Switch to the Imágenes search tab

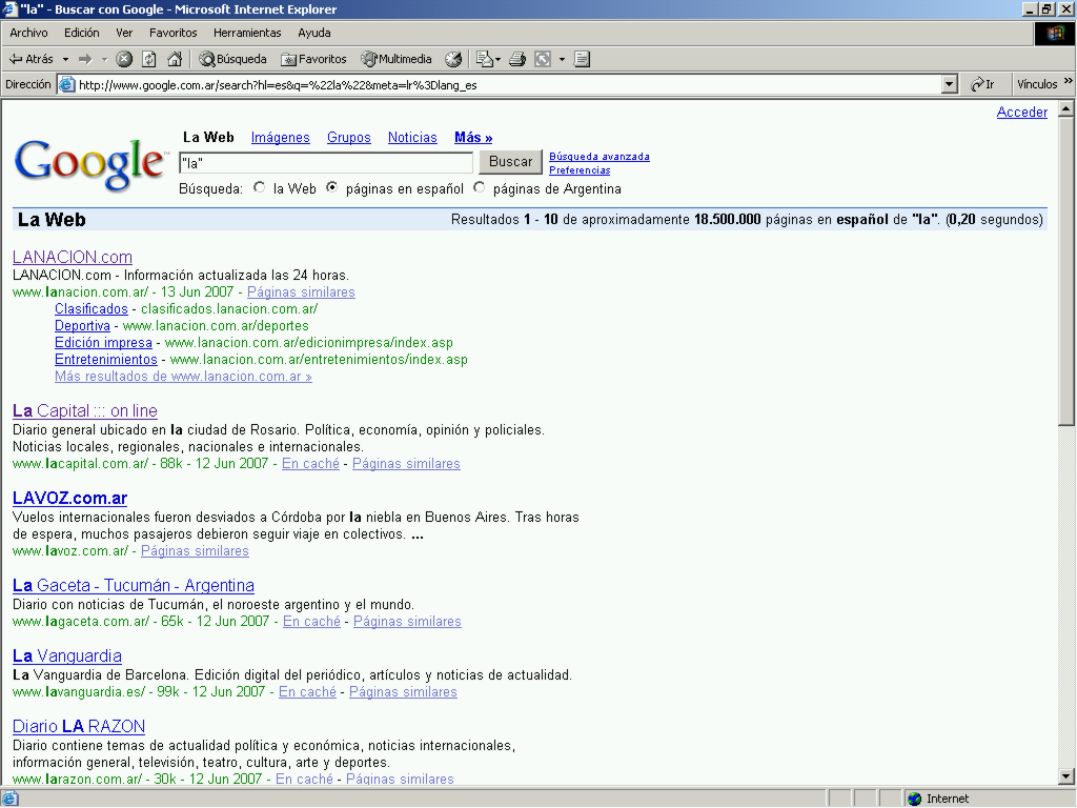[280, 137]
